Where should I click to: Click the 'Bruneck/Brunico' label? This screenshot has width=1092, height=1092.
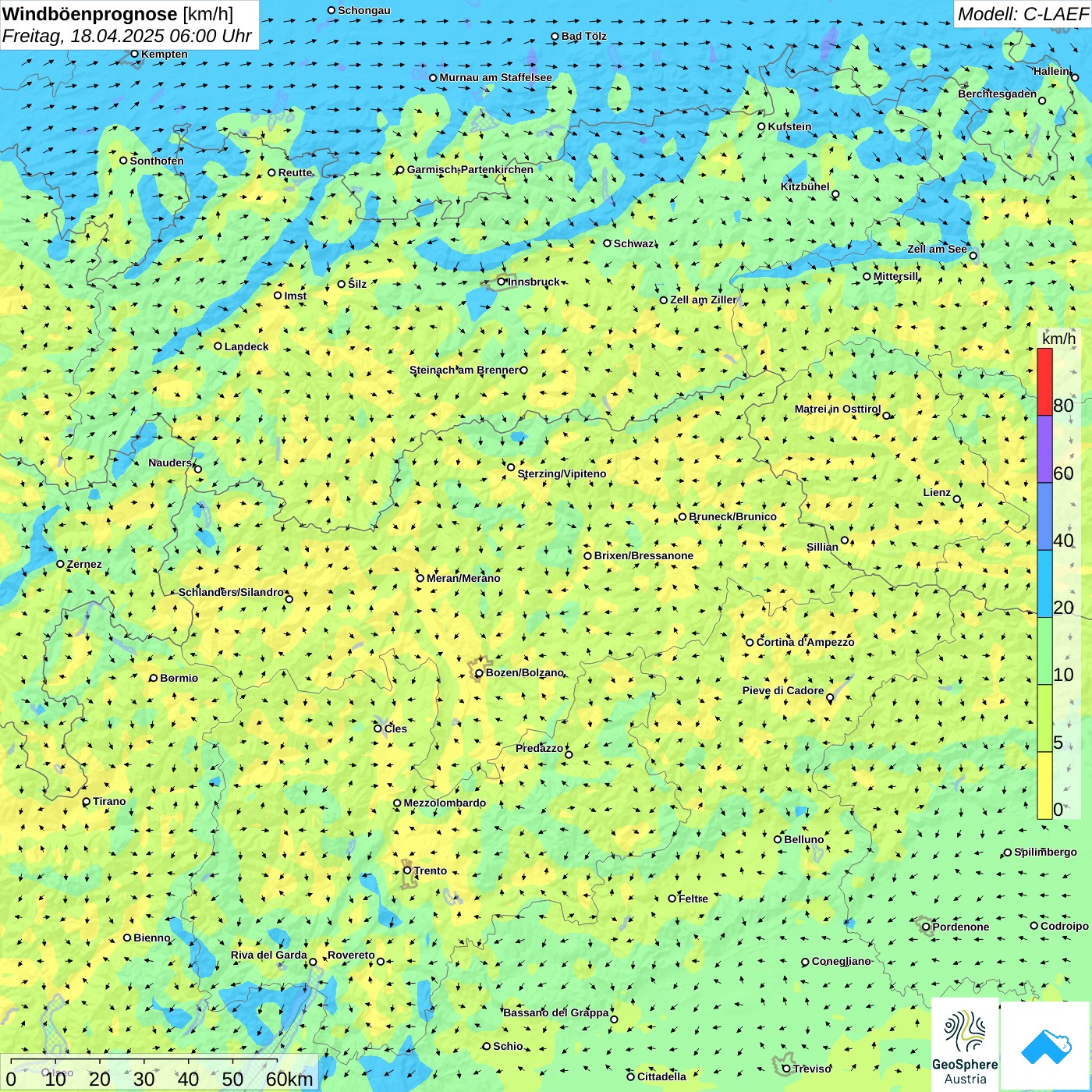tap(732, 516)
